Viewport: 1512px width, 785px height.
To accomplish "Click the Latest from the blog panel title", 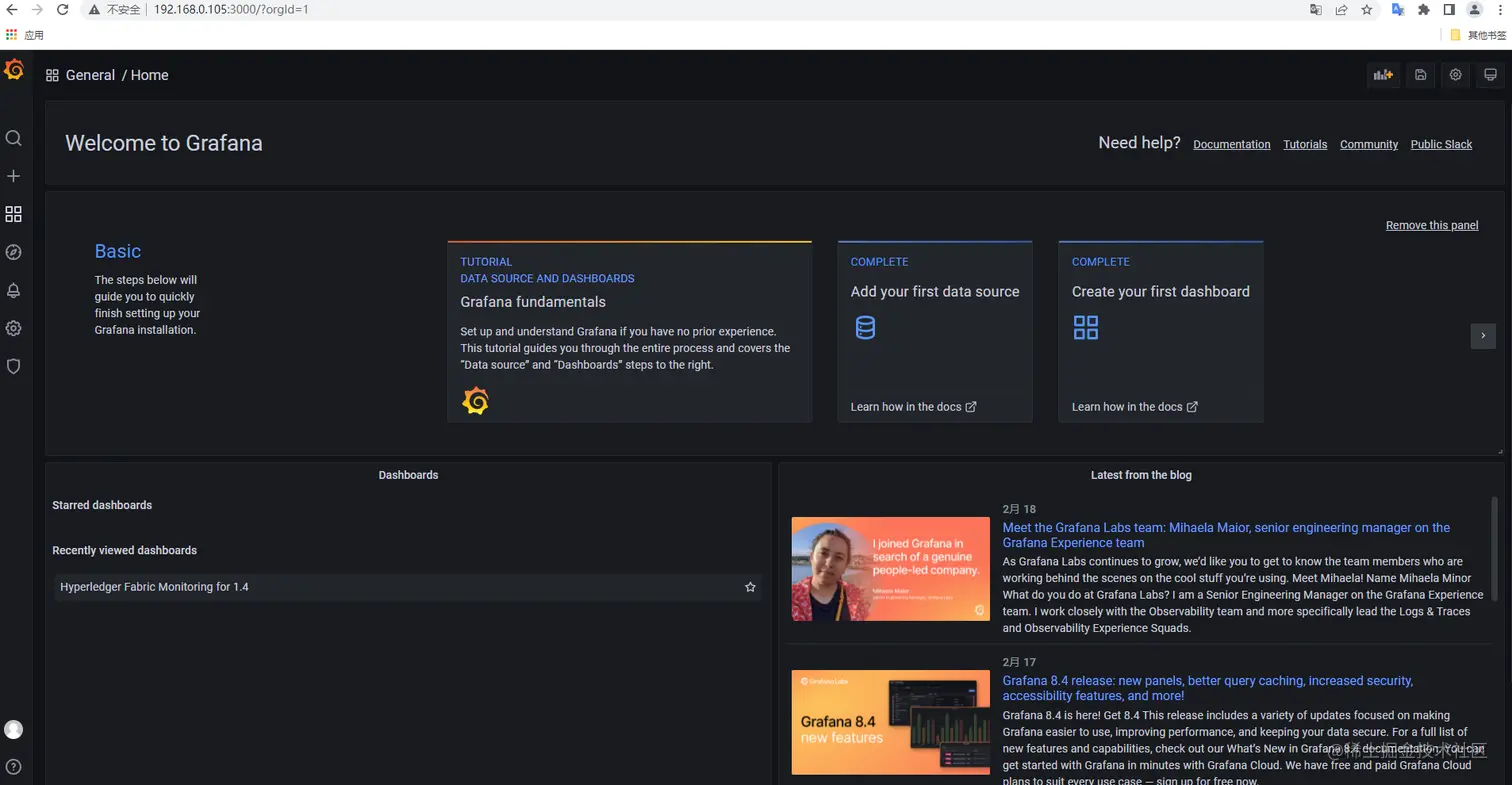I will [1141, 475].
